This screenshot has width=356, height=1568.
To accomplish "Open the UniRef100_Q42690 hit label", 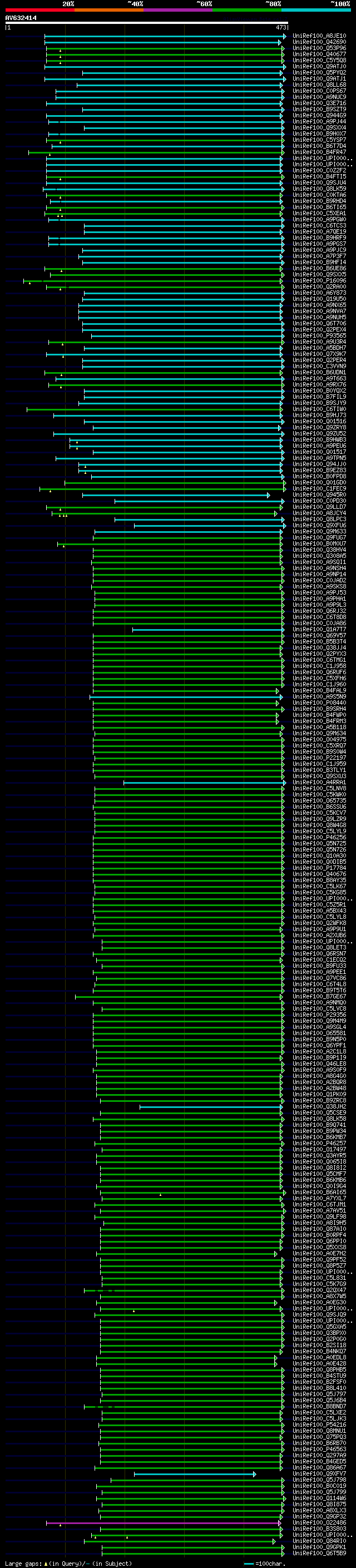I will (x=319, y=42).
